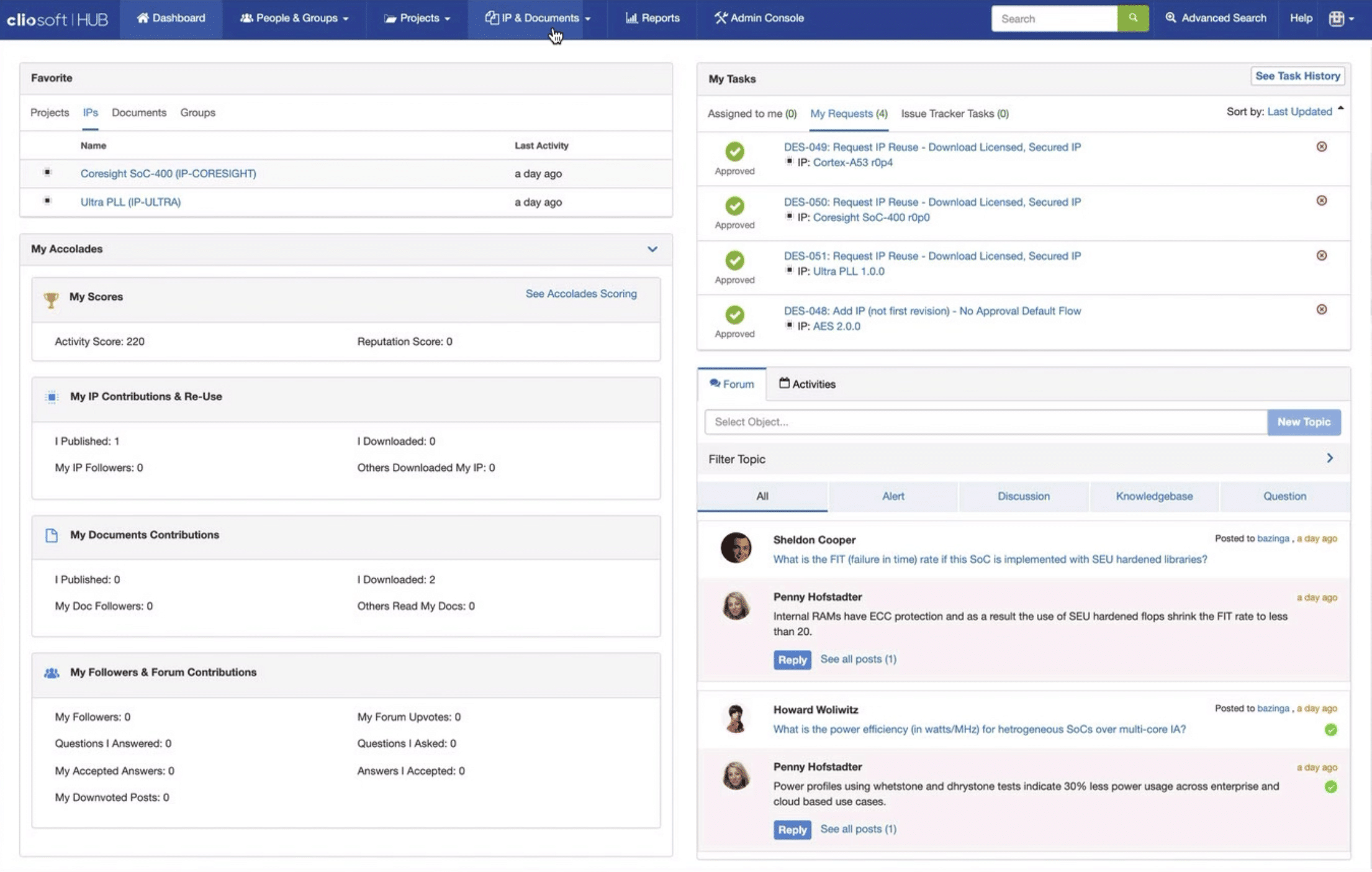
Task: Click the New Topic button
Action: click(1304, 422)
